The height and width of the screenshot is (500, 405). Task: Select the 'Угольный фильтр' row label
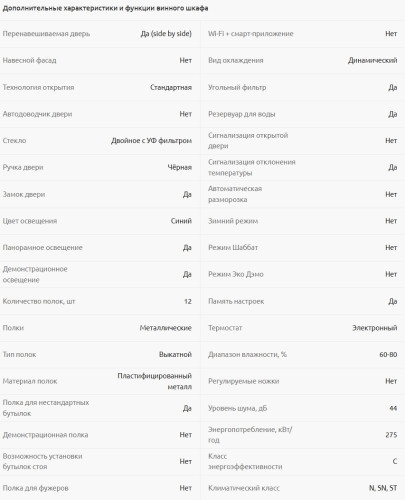coord(237,87)
